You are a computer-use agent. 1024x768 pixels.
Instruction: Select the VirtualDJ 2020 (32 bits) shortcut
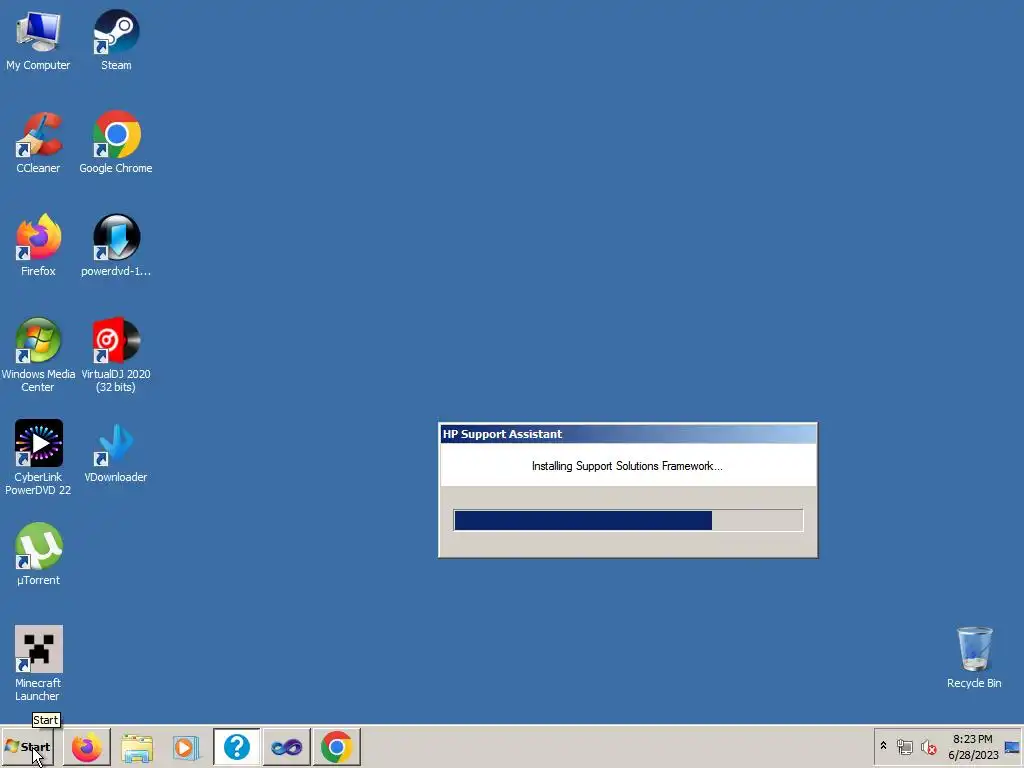tap(116, 355)
